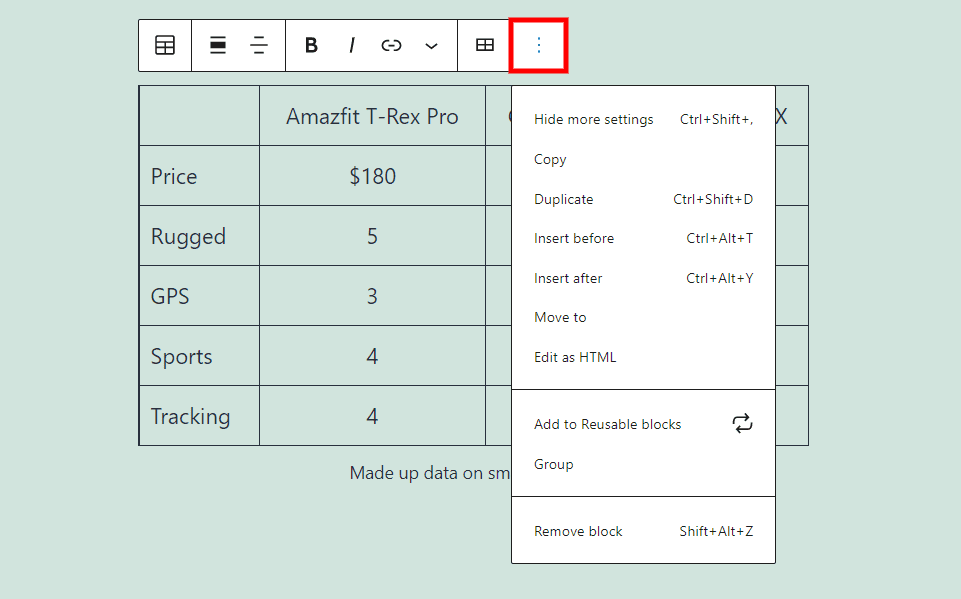The image size is (961, 599).
Task: Duplicate the table block
Action: (563, 198)
